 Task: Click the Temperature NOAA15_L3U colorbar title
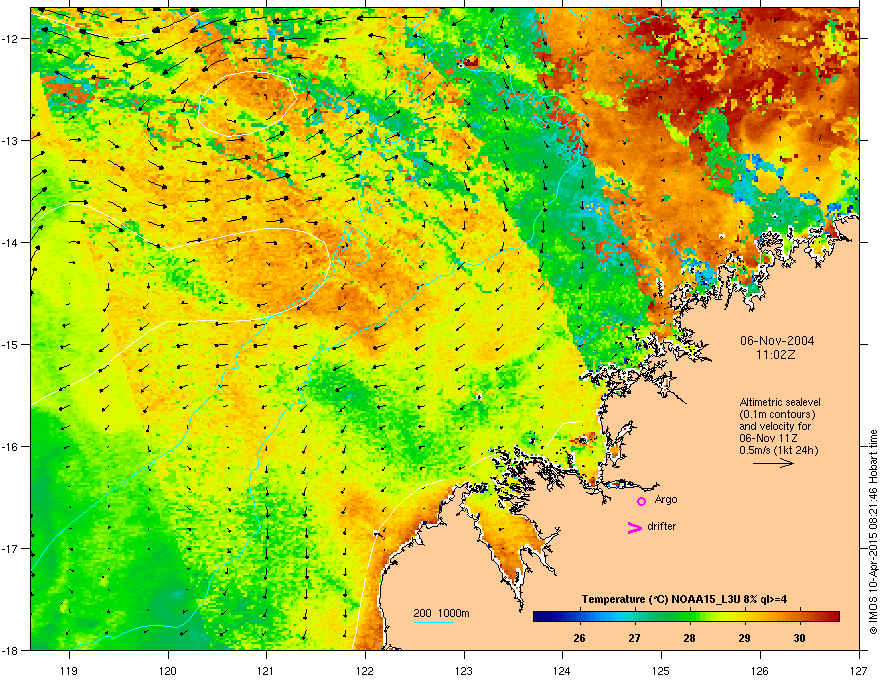click(x=684, y=599)
